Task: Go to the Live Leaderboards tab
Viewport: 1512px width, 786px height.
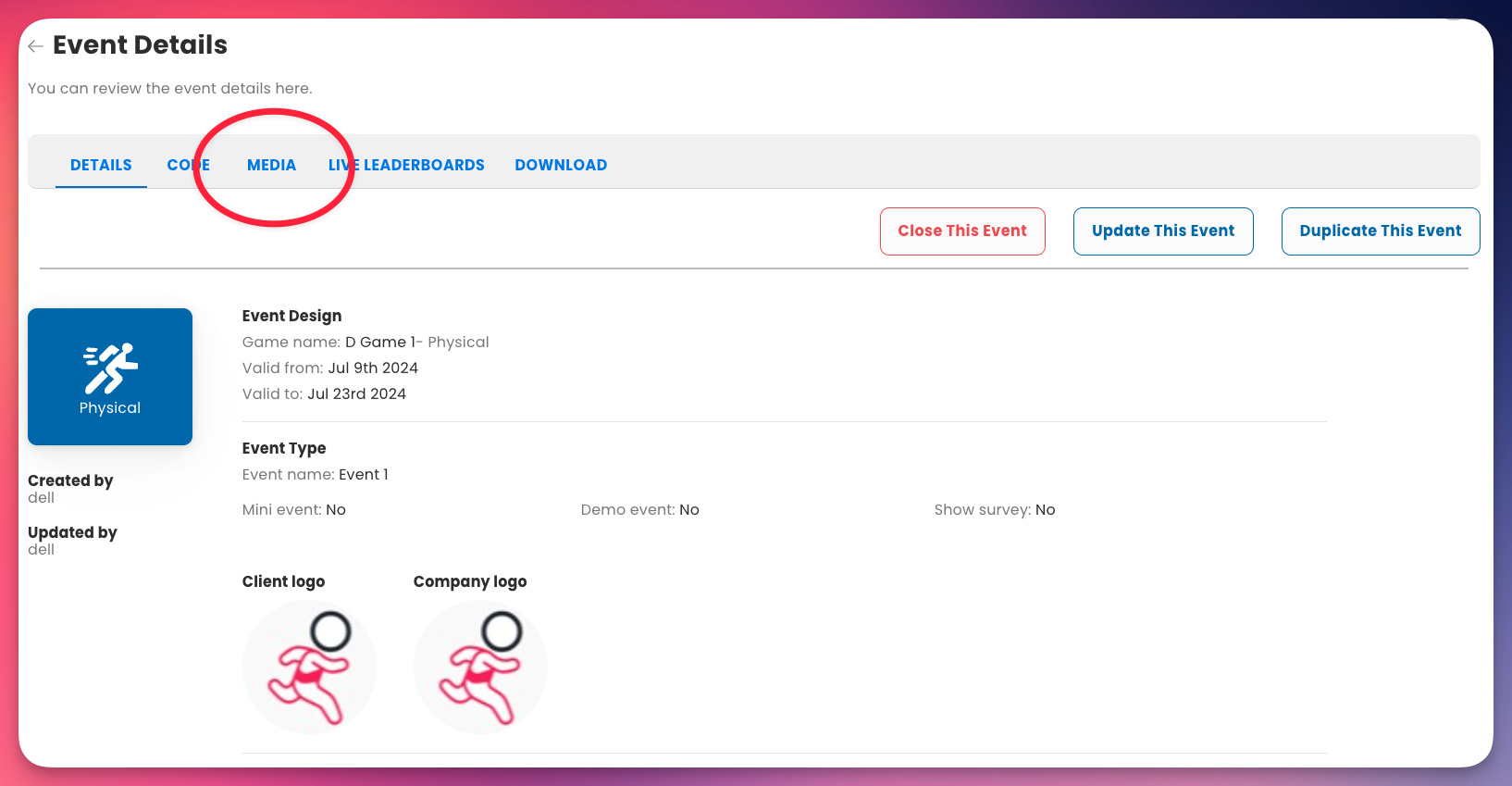Action: tap(406, 165)
